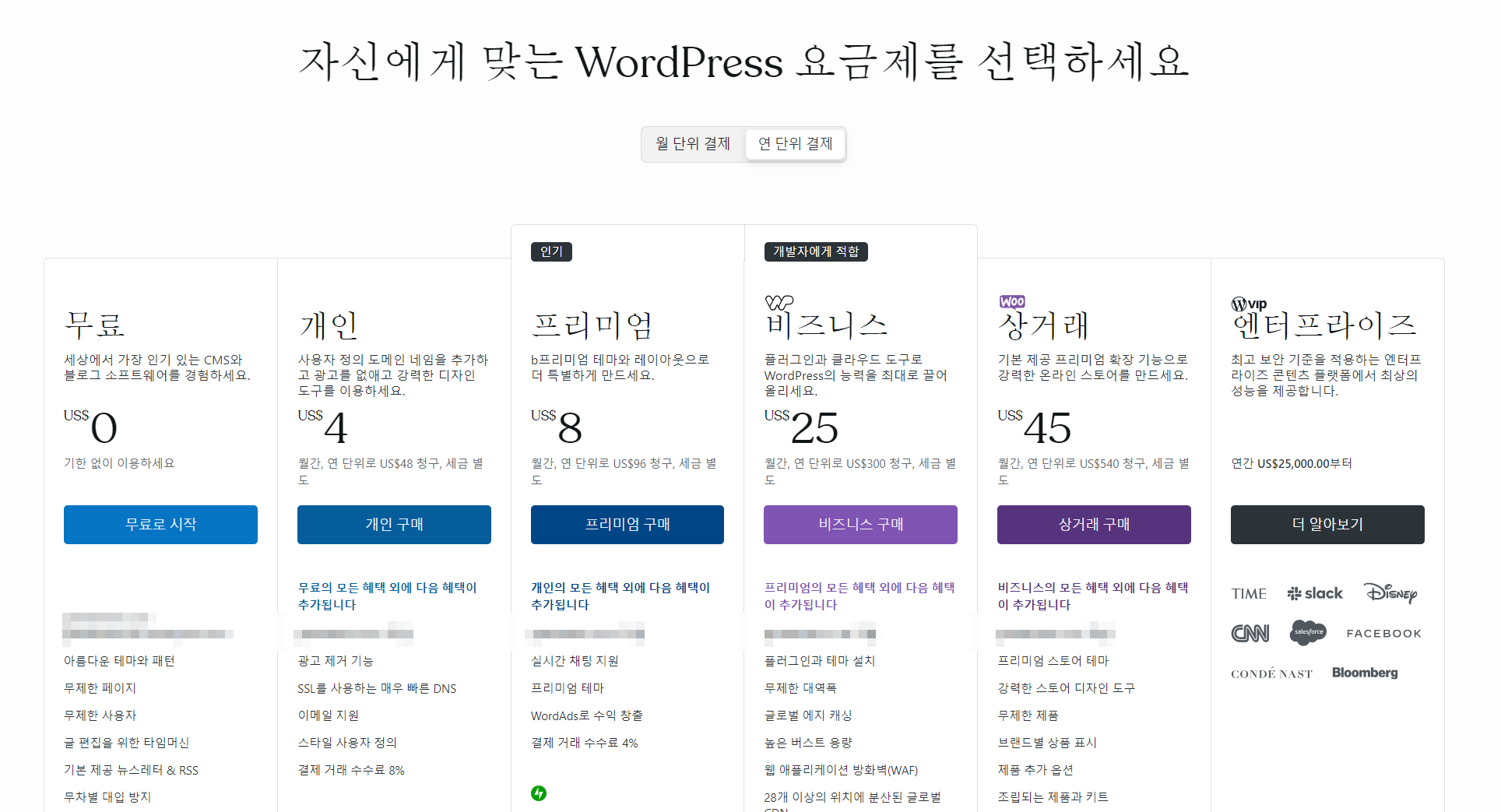The height and width of the screenshot is (812, 1501).
Task: Click heading 개인의 모든 혜택 외에 다음 혜택이 추가됩니다
Action: (620, 596)
